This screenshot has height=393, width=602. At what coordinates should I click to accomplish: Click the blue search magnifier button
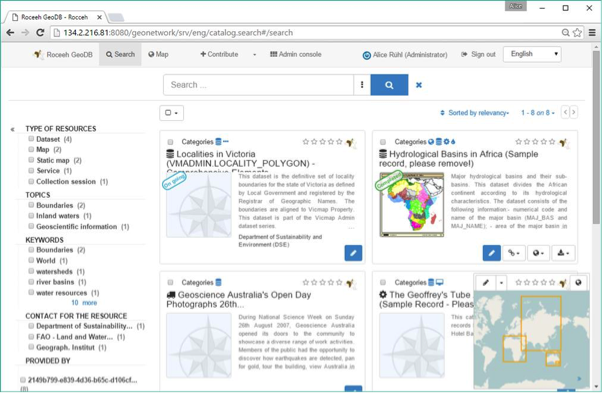point(389,85)
